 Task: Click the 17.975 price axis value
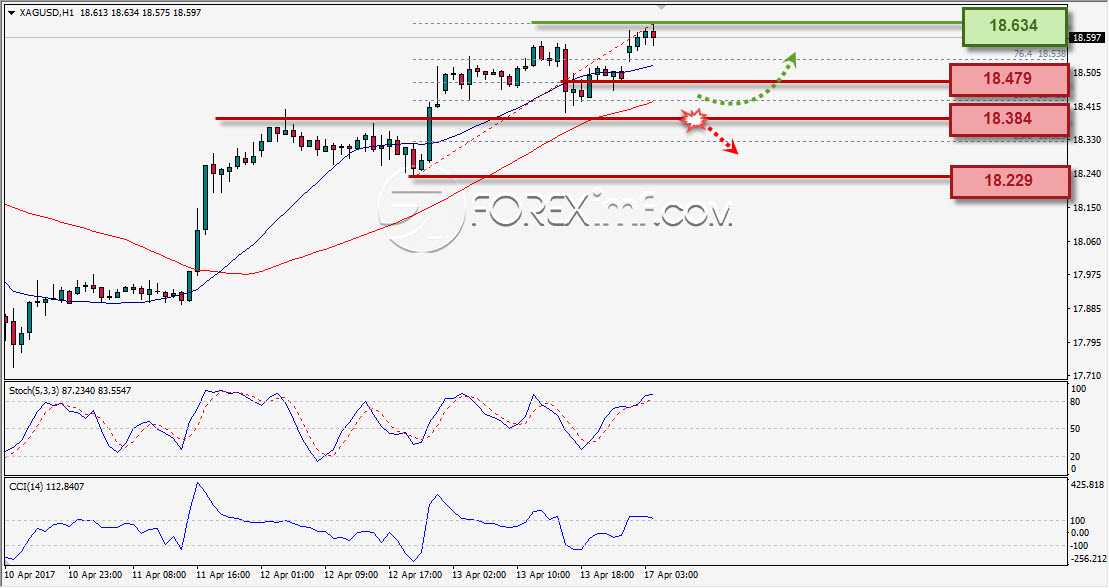click(x=1087, y=275)
